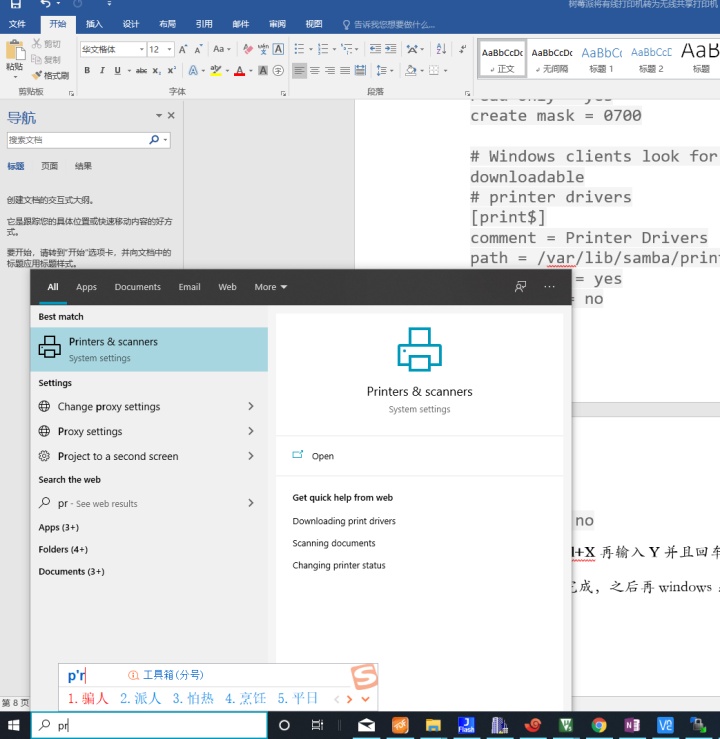This screenshot has width=720, height=739.
Task: Show paragraph marks icon
Action: click(463, 49)
